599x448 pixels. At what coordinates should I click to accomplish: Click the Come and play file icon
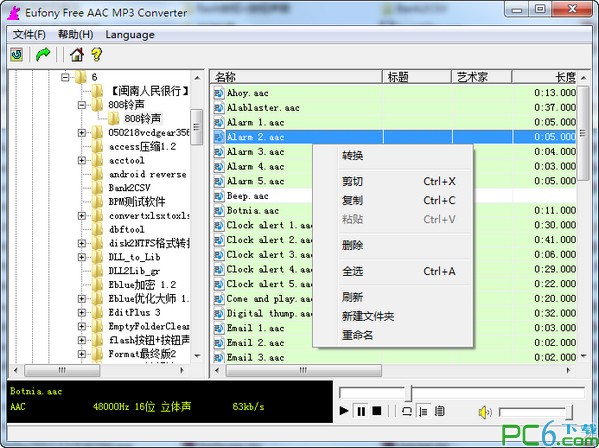point(219,299)
